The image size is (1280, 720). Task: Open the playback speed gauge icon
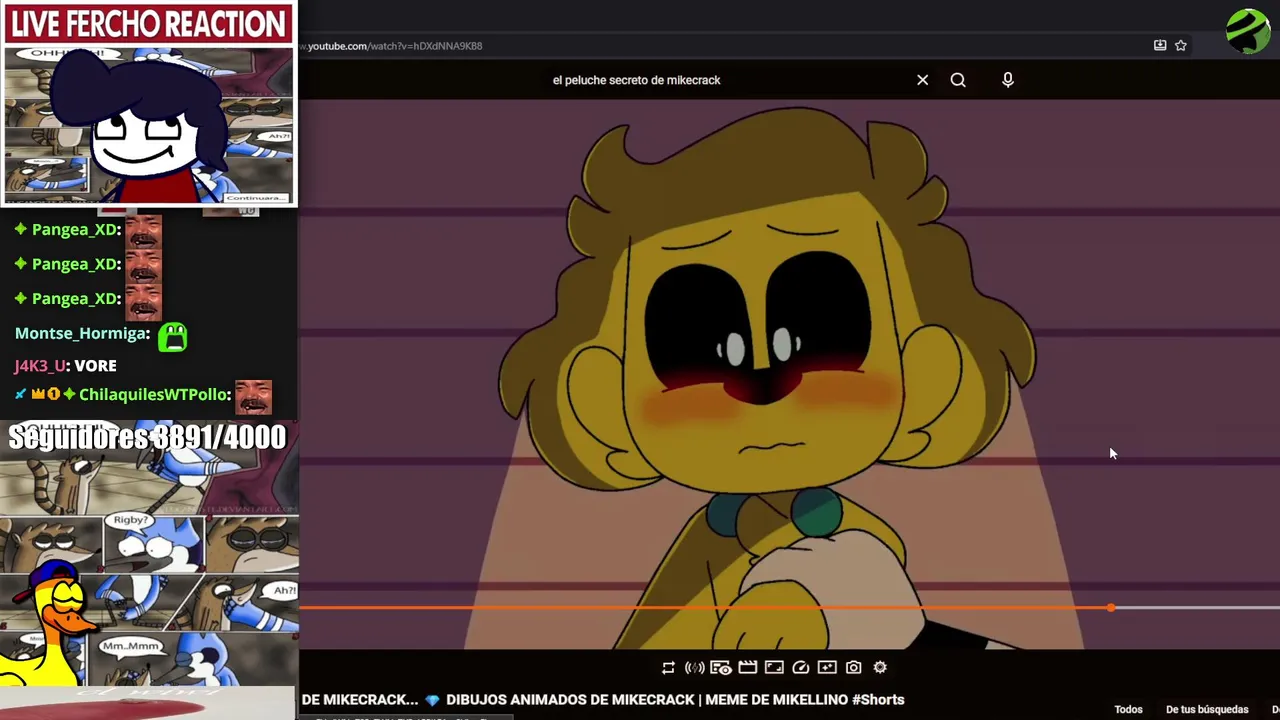tap(800, 667)
